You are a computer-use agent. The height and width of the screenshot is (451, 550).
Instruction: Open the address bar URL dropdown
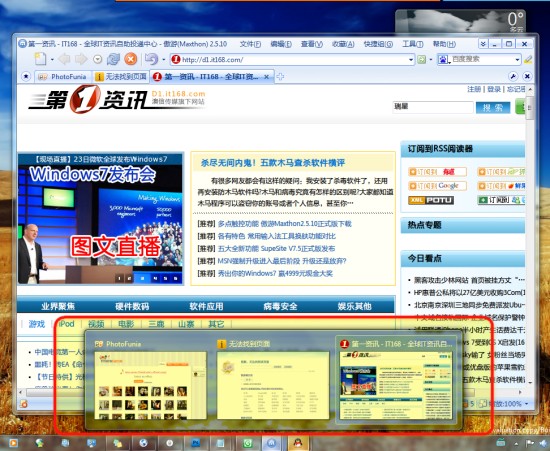[x=411, y=60]
